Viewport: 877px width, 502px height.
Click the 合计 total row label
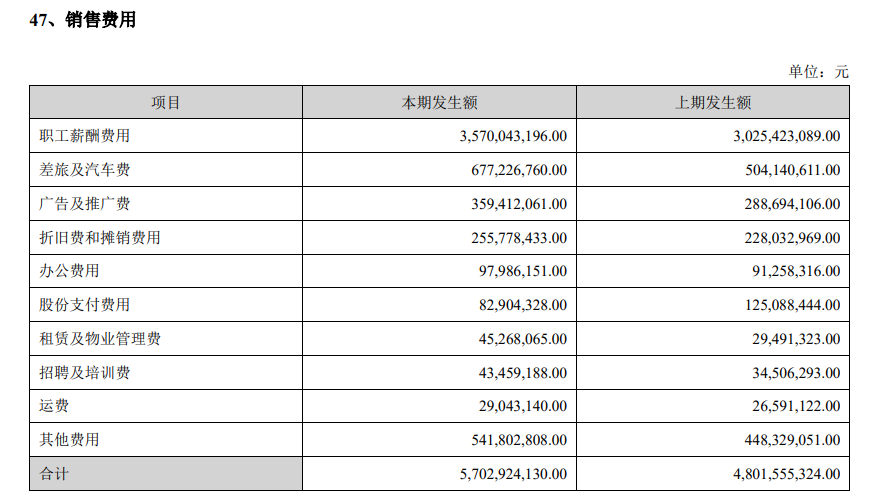(54, 474)
